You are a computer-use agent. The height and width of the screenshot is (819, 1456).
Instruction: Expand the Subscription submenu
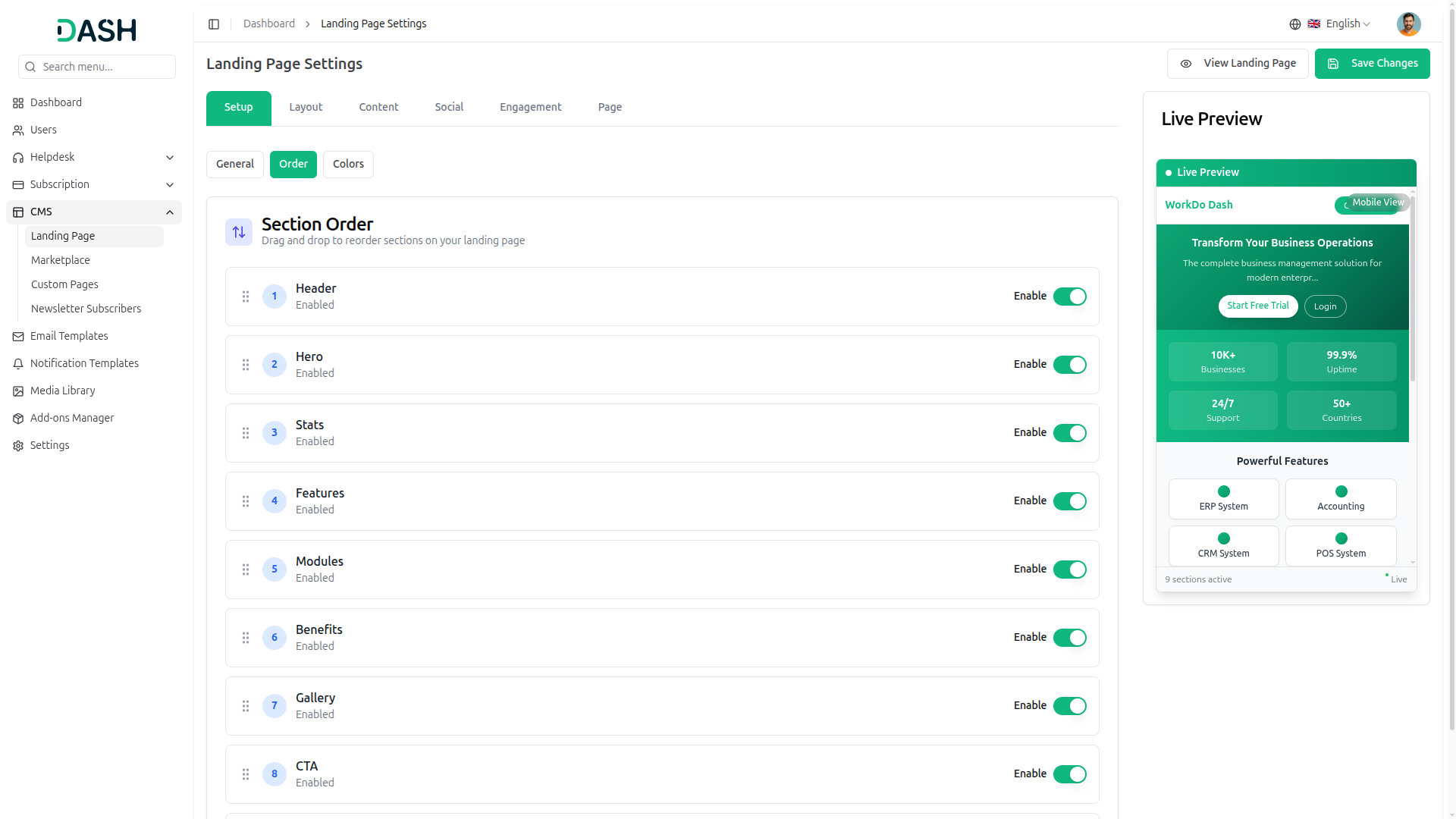point(170,185)
